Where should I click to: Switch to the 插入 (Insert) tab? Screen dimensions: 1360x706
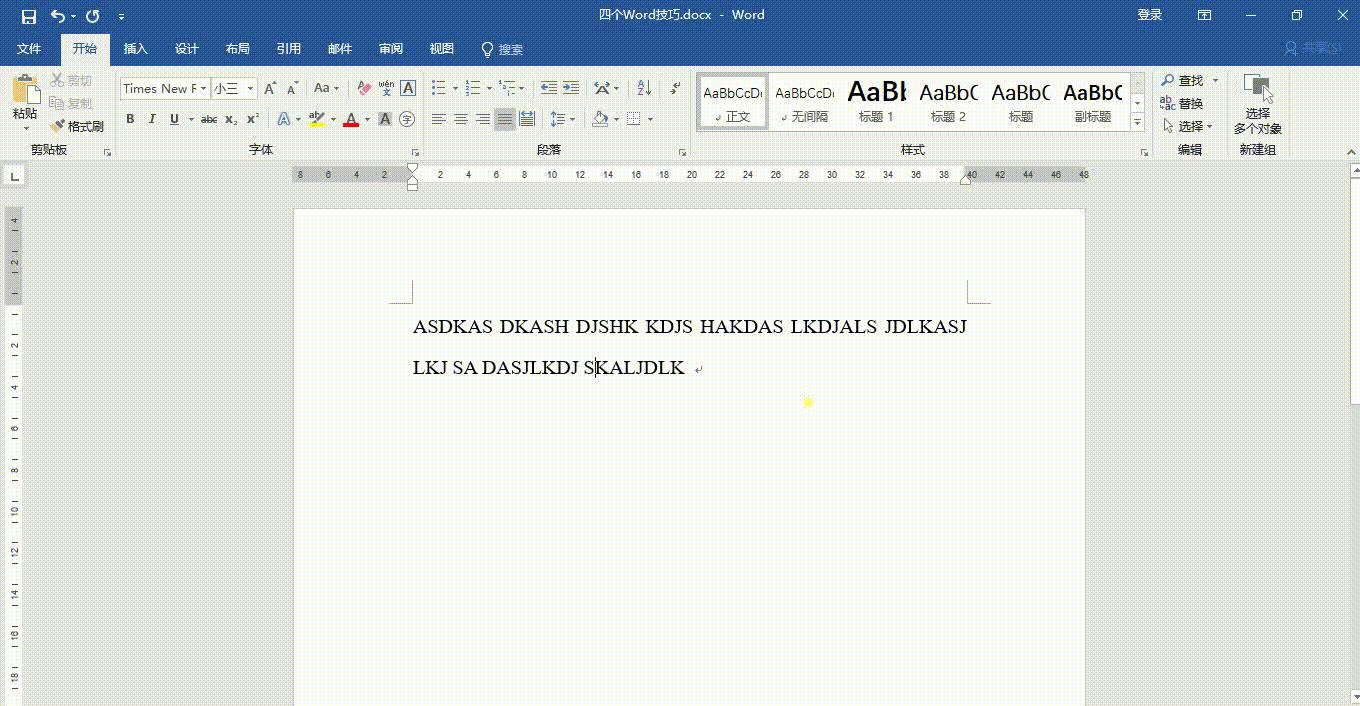coord(135,49)
